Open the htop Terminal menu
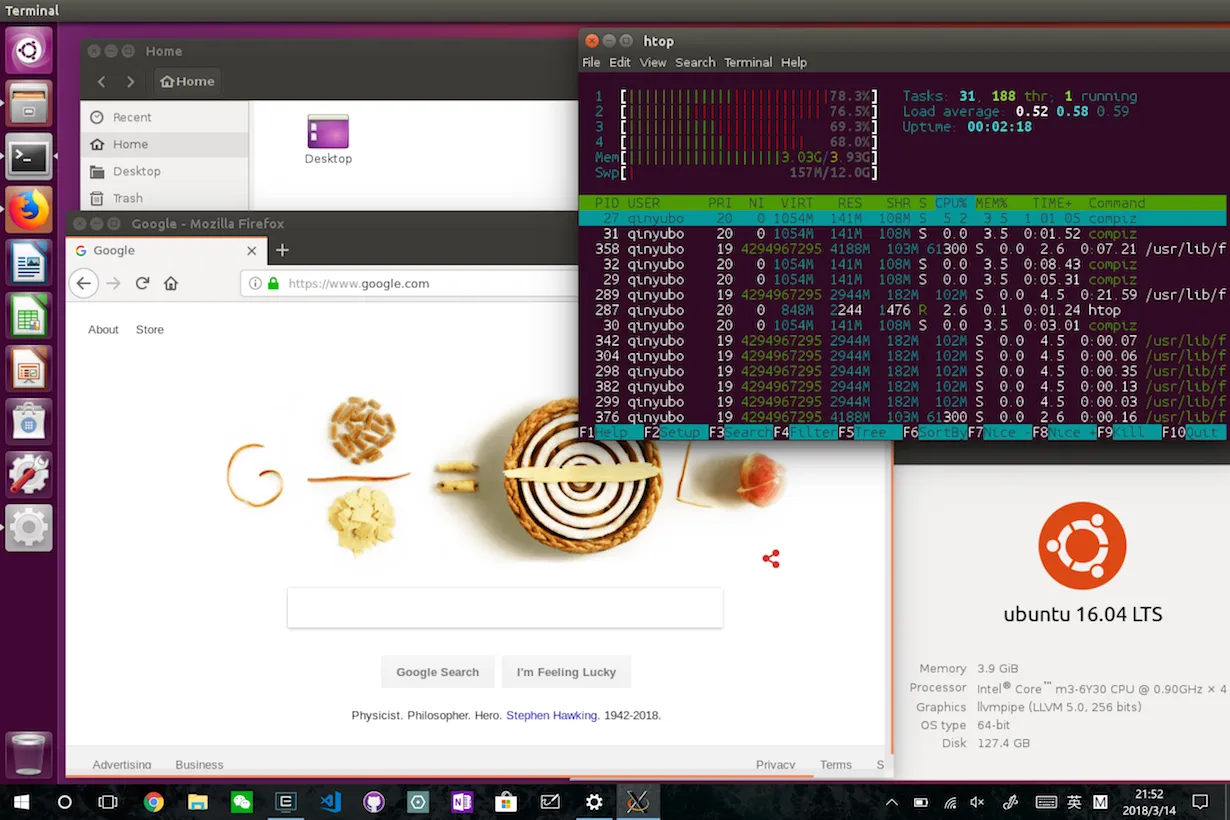The image size is (1230, 820). (x=748, y=62)
